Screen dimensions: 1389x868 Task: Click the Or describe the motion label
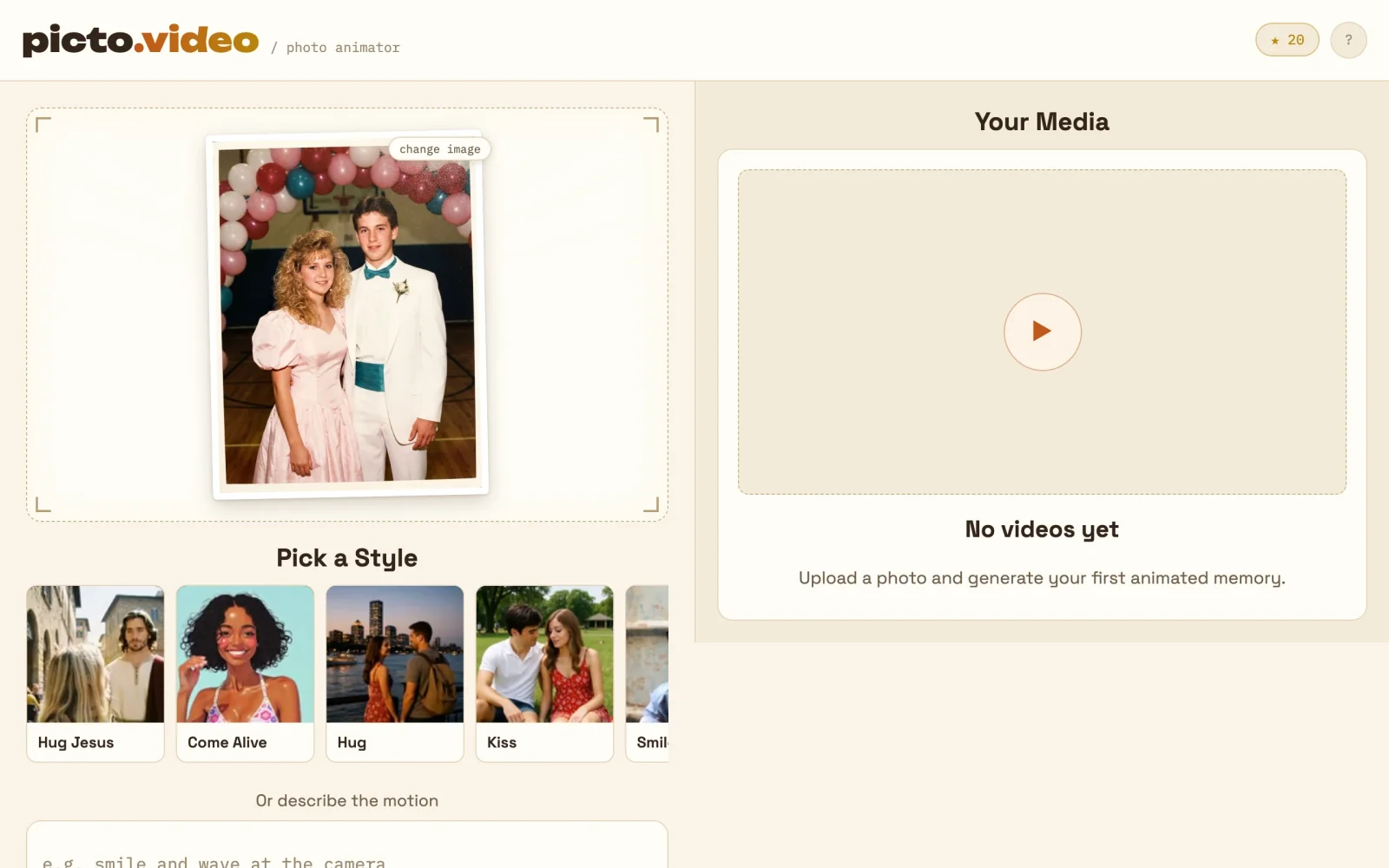(x=347, y=800)
